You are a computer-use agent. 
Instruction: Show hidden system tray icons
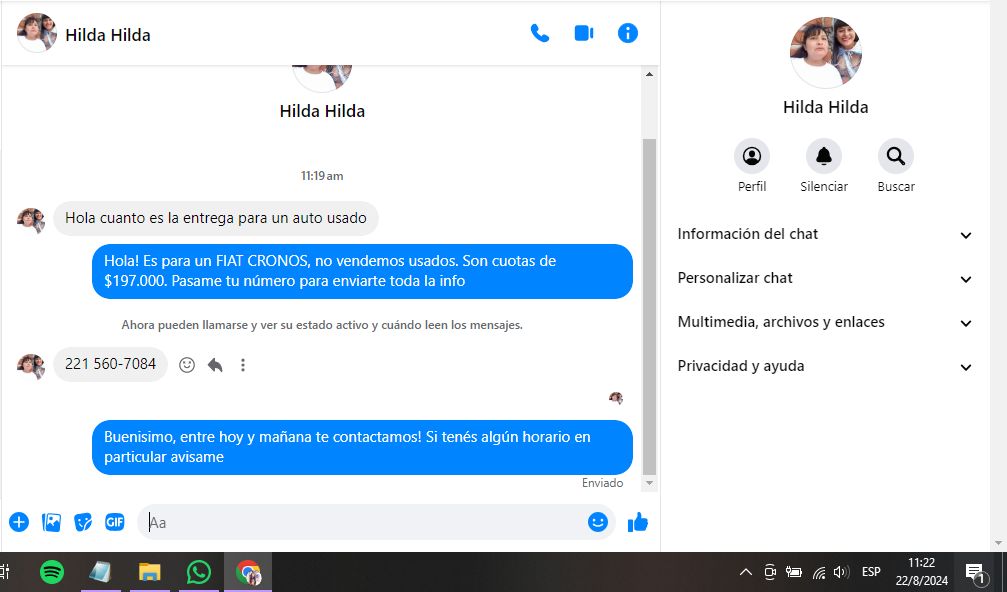pyautogui.click(x=746, y=571)
